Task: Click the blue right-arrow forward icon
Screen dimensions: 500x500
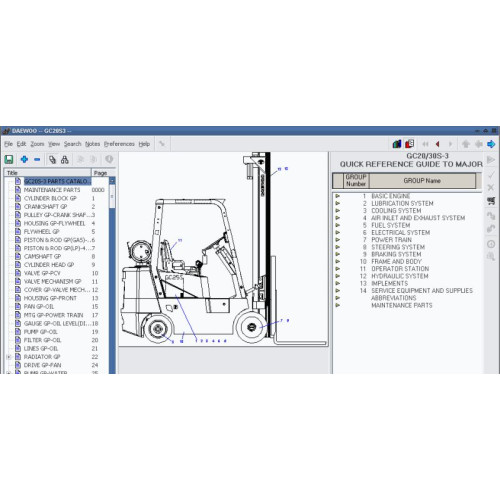Action: point(491,144)
